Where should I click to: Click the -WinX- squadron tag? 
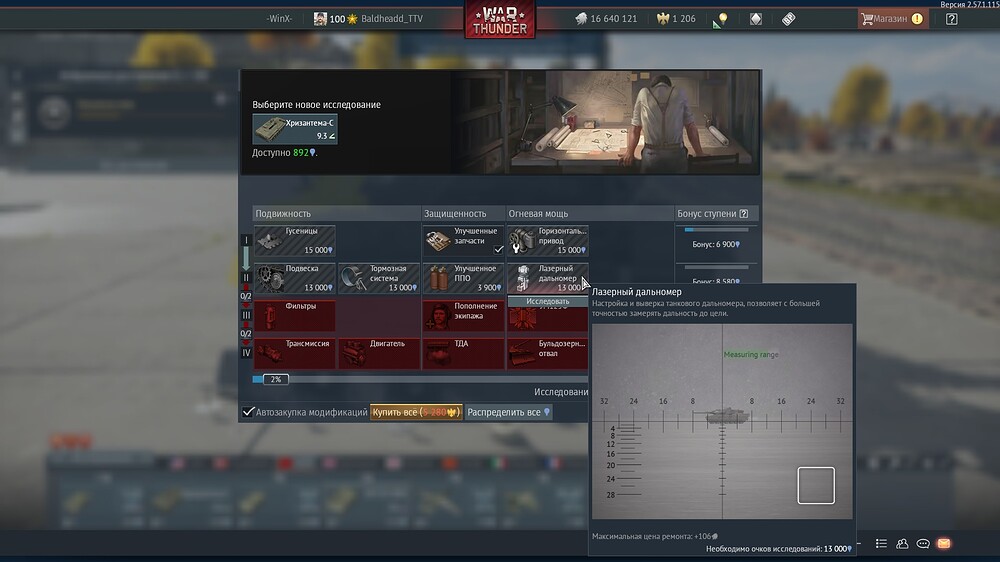[279, 18]
